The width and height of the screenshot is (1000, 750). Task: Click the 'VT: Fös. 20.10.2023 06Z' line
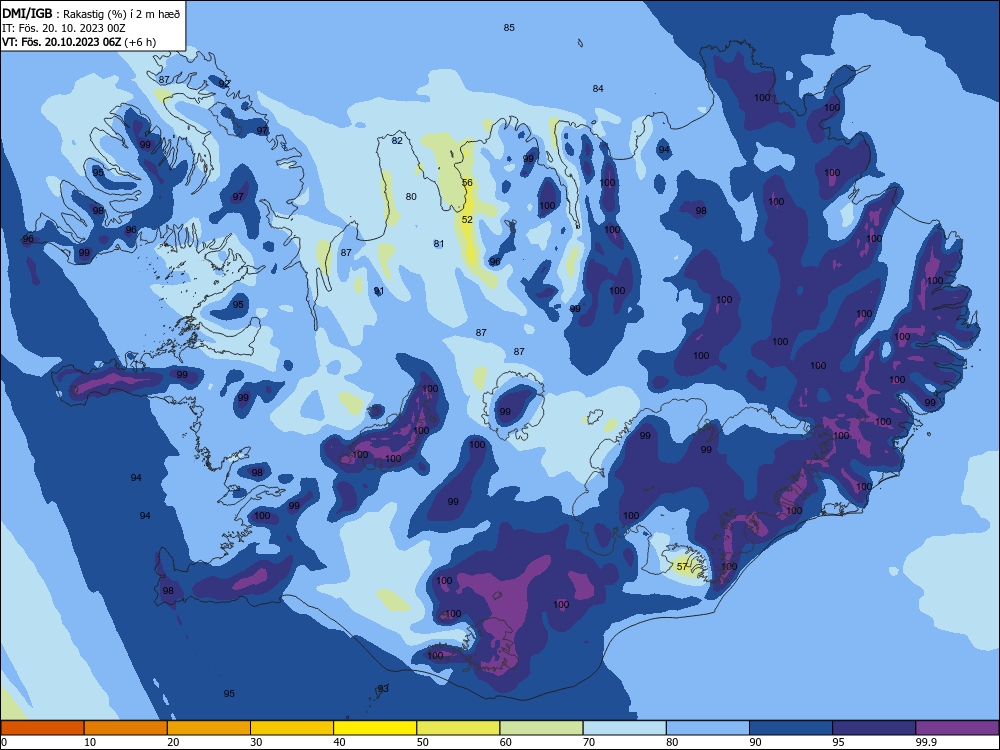point(61,42)
